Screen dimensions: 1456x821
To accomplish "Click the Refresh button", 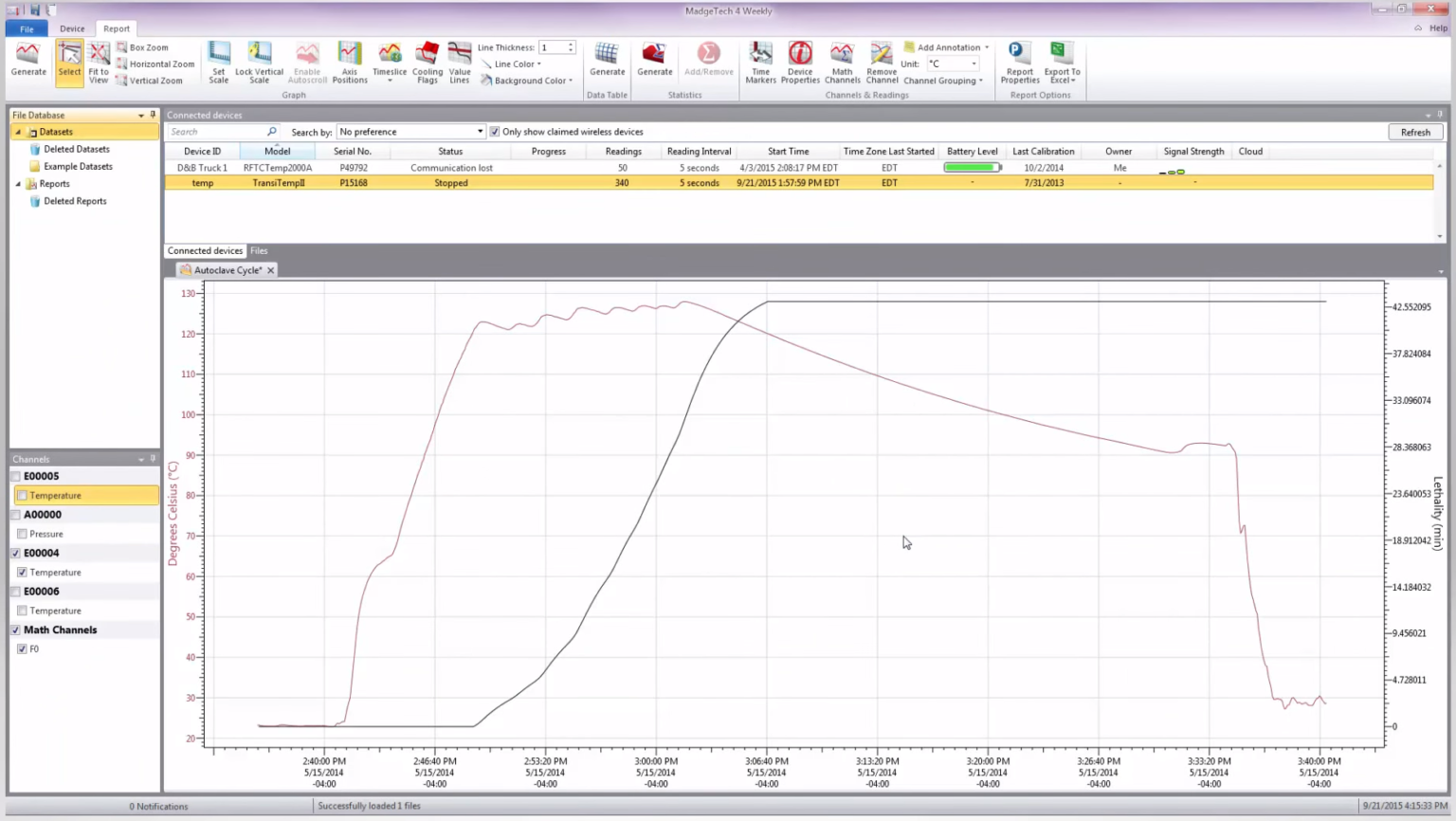I will (x=1414, y=132).
